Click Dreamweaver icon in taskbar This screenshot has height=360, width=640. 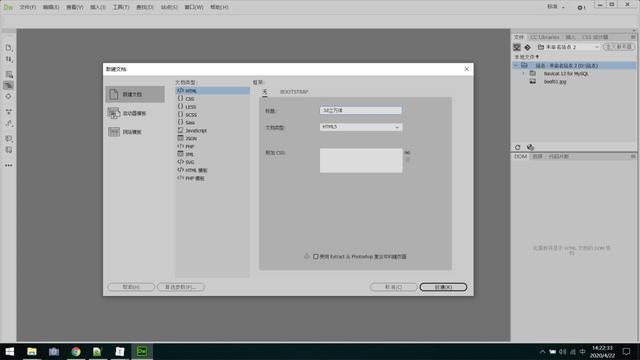(x=142, y=351)
